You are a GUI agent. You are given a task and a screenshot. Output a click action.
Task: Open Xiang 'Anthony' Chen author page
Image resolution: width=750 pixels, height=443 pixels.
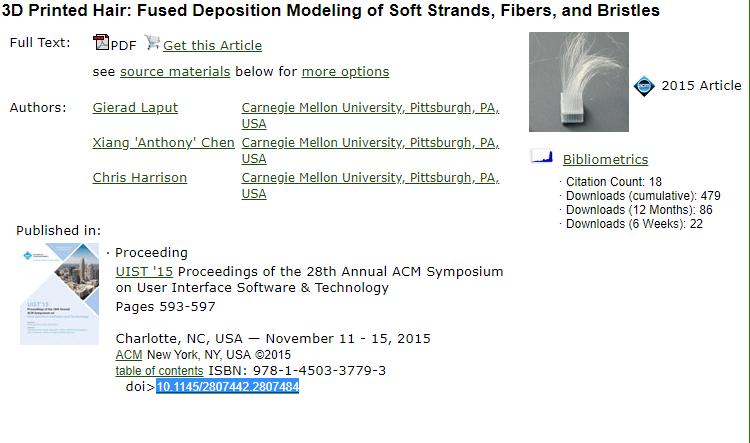pyautogui.click(x=163, y=143)
